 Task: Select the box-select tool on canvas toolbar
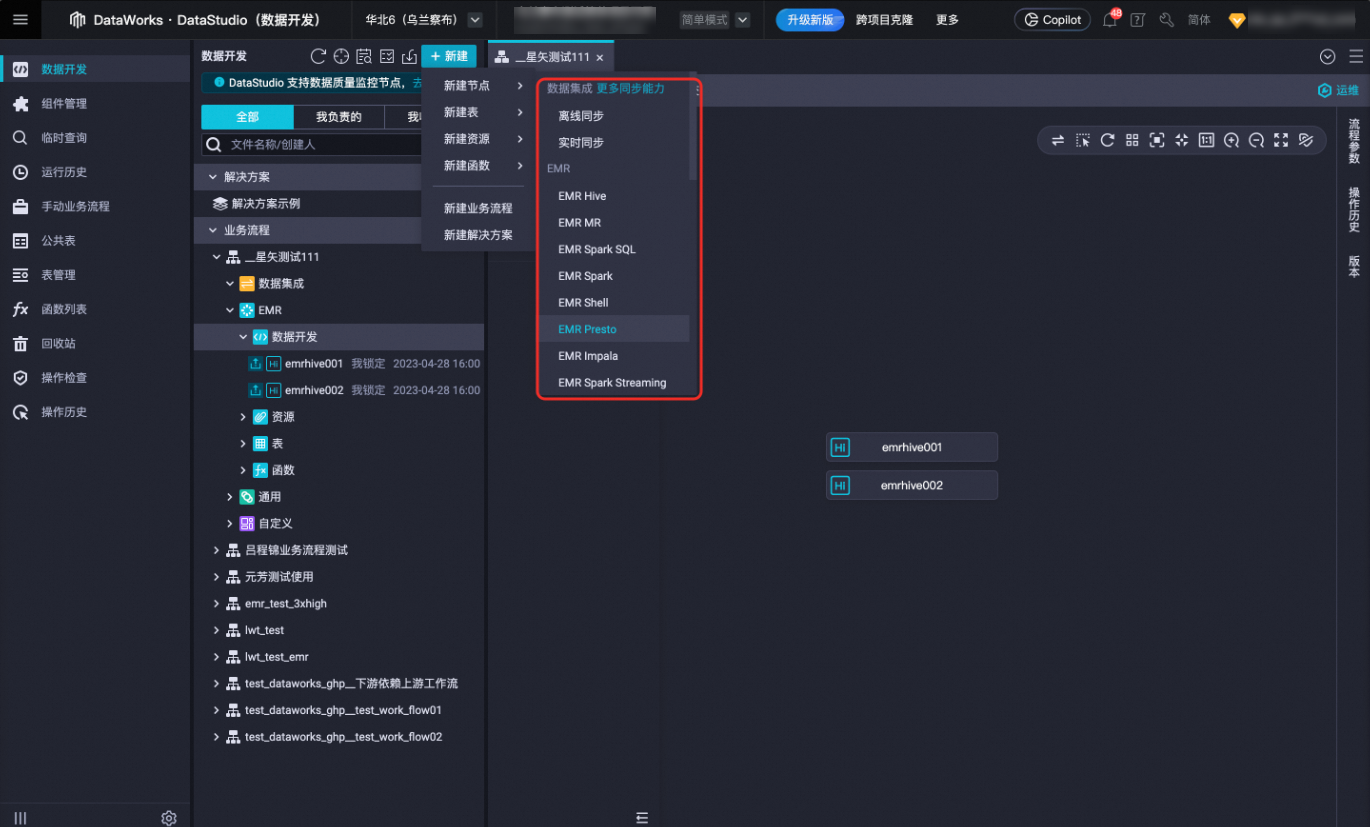tap(1083, 140)
